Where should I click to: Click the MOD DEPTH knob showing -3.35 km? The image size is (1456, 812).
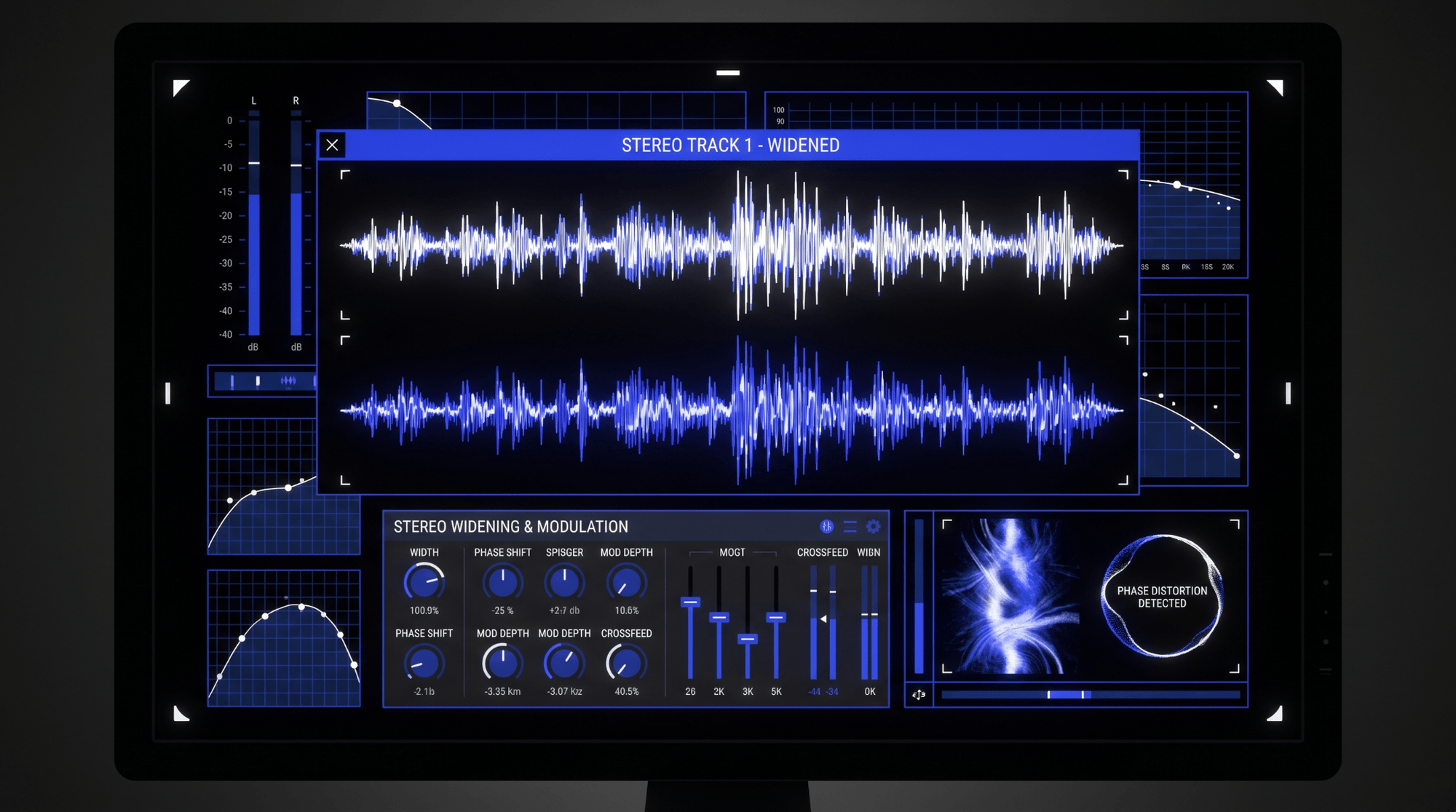tap(502, 663)
